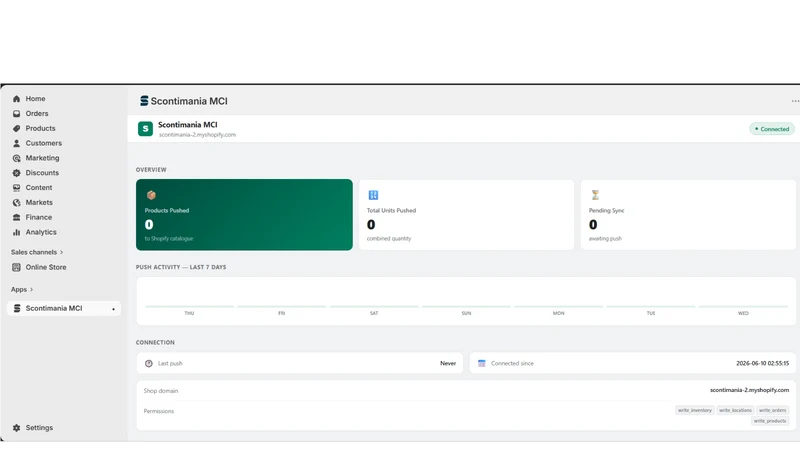
Task: Click the TUE bar in the push activity chart
Action: coord(651,307)
